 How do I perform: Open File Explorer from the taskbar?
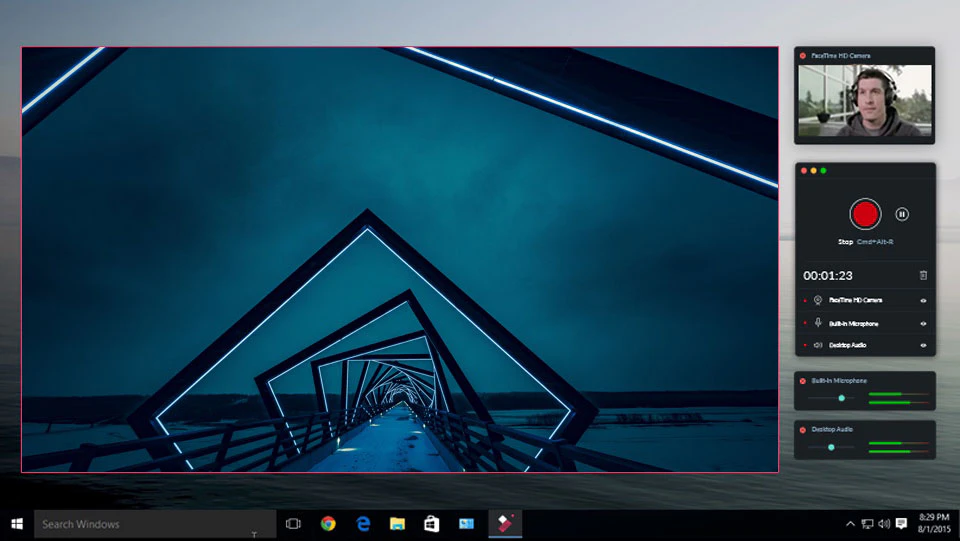point(397,524)
